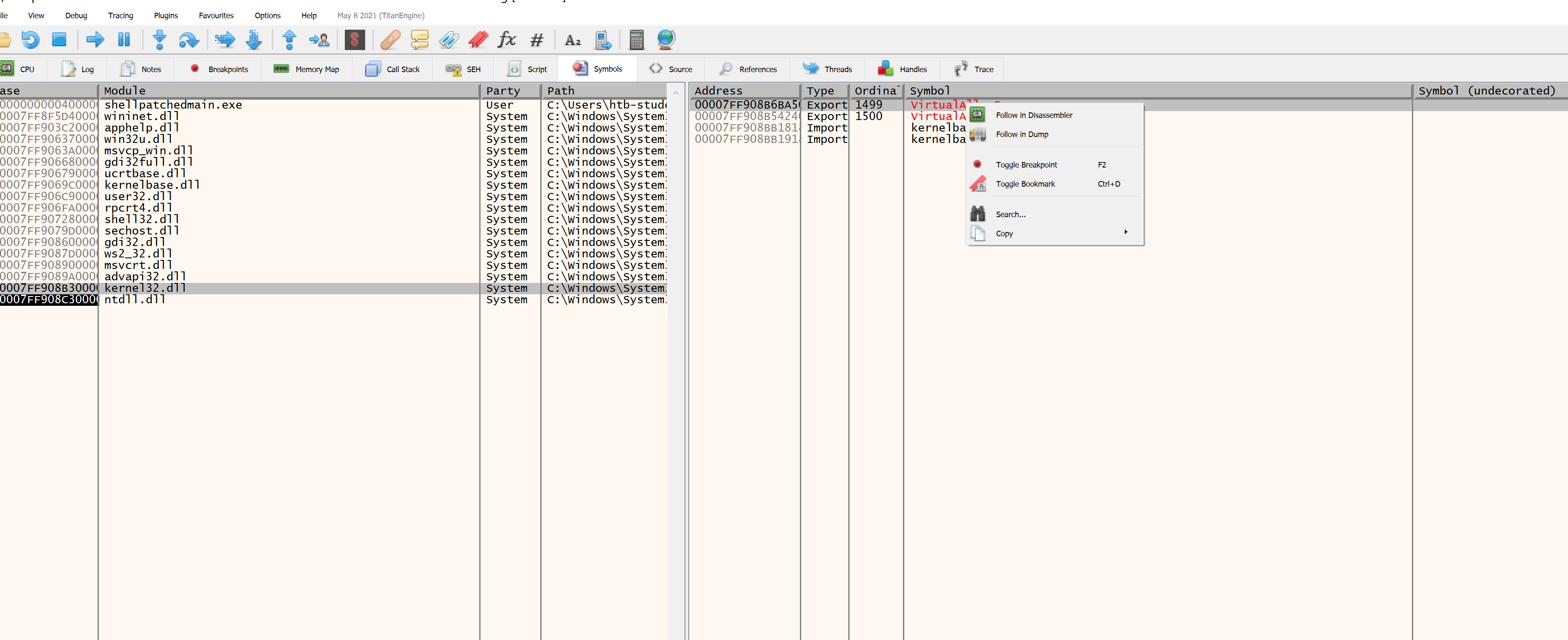Image resolution: width=1568 pixels, height=640 pixels.
Task: Click the Stop debugging square icon
Action: point(59,39)
